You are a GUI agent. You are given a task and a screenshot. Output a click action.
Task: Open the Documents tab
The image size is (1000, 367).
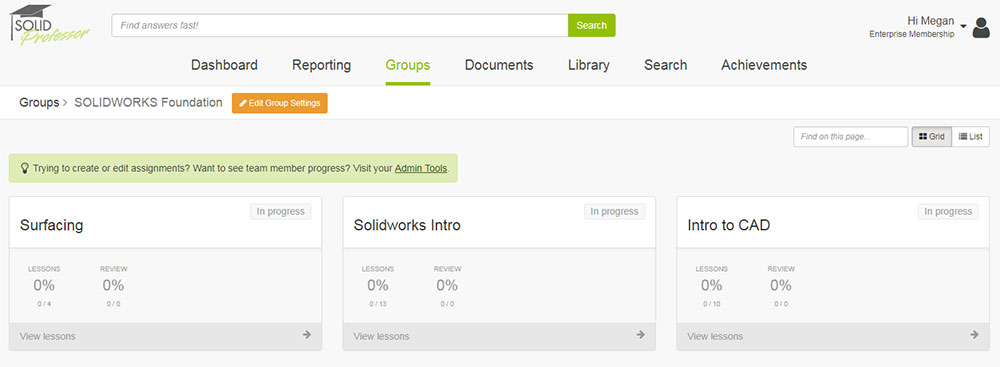pyautogui.click(x=499, y=65)
